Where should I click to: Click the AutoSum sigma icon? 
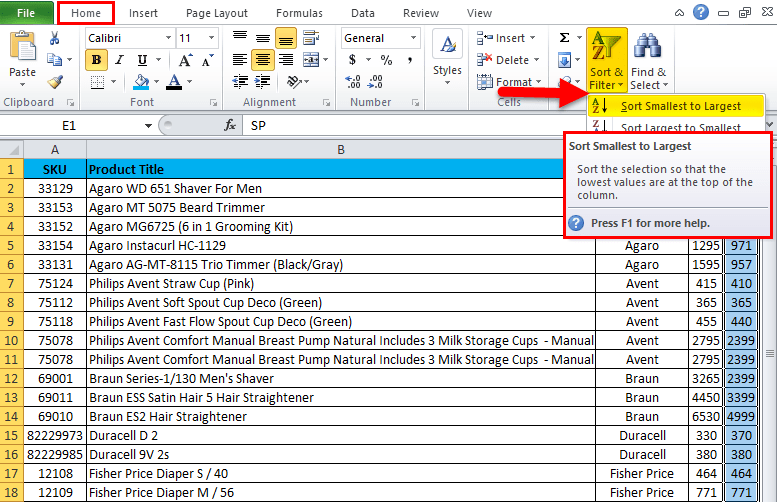tap(564, 38)
